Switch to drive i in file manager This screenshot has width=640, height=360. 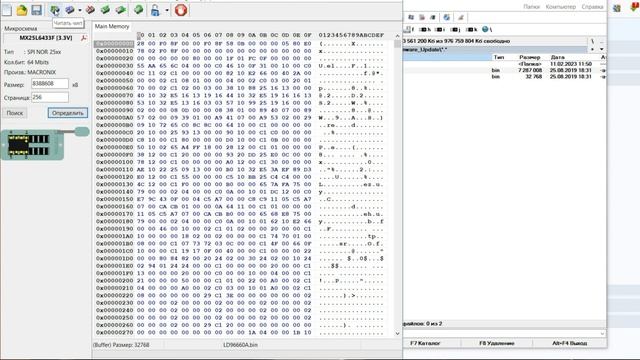440,29
